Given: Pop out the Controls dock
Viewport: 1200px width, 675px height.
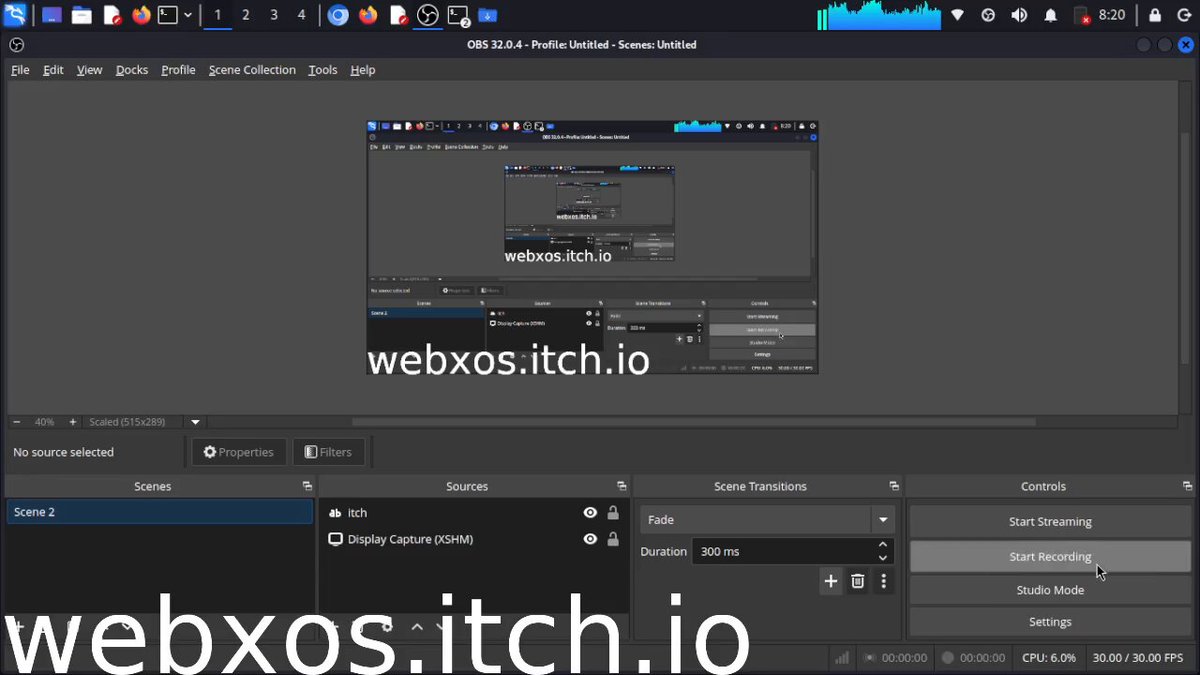Looking at the screenshot, I should (1186, 486).
